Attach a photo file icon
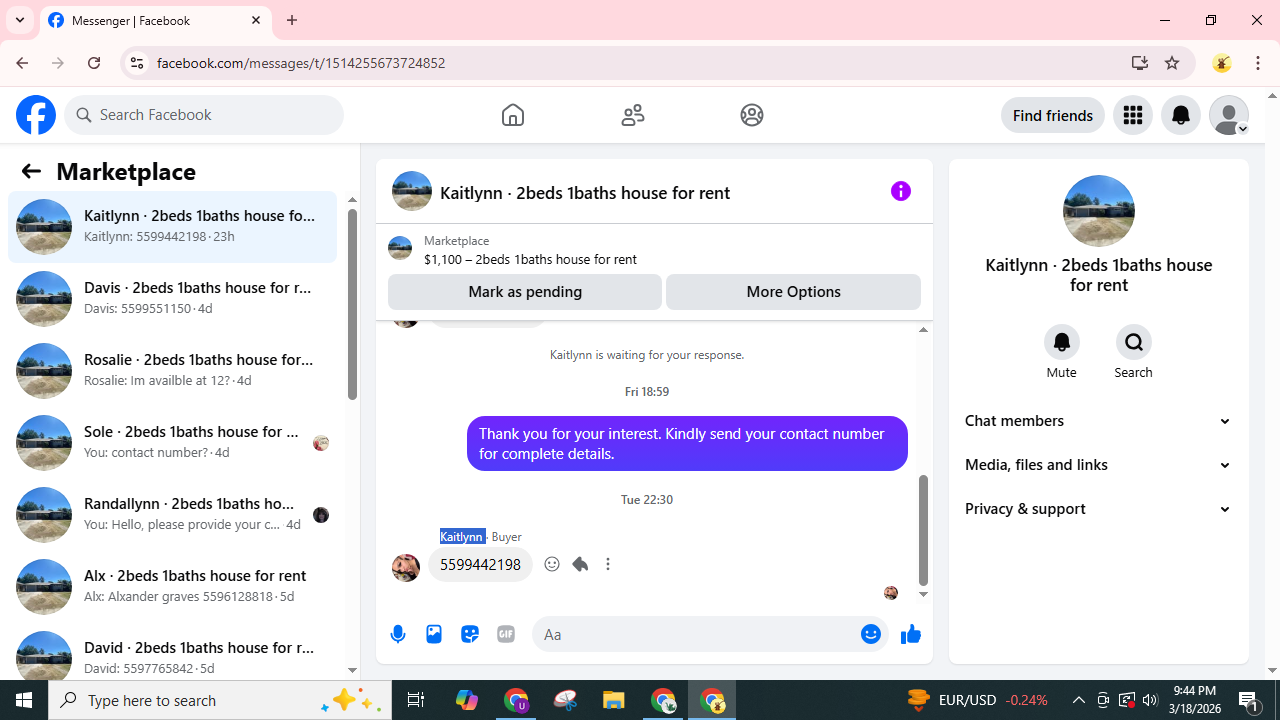Image resolution: width=1280 pixels, height=720 pixels. point(434,634)
